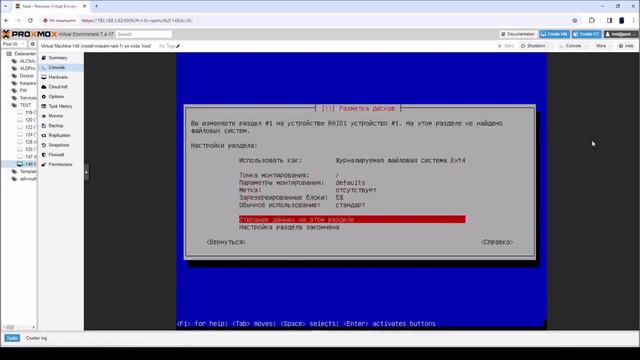Select Datacenter in the resource tree
The width and height of the screenshot is (640, 360).
24,54
